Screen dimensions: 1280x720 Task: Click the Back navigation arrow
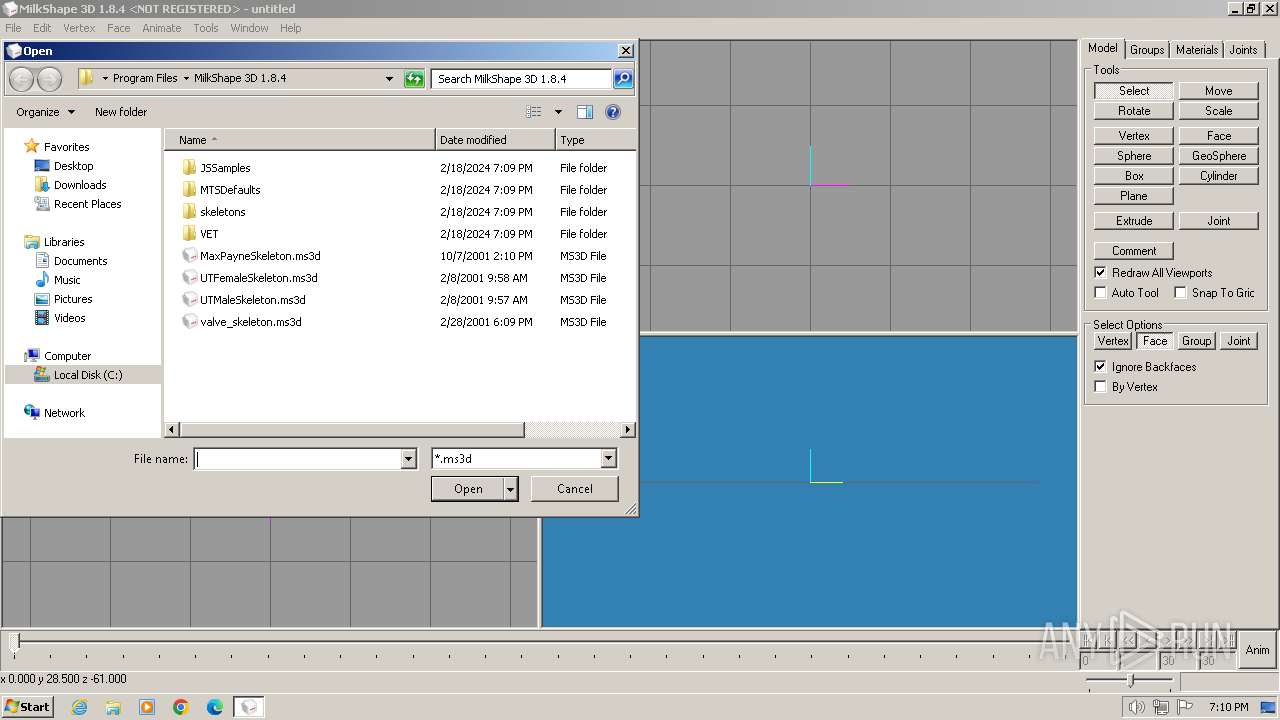[21, 78]
